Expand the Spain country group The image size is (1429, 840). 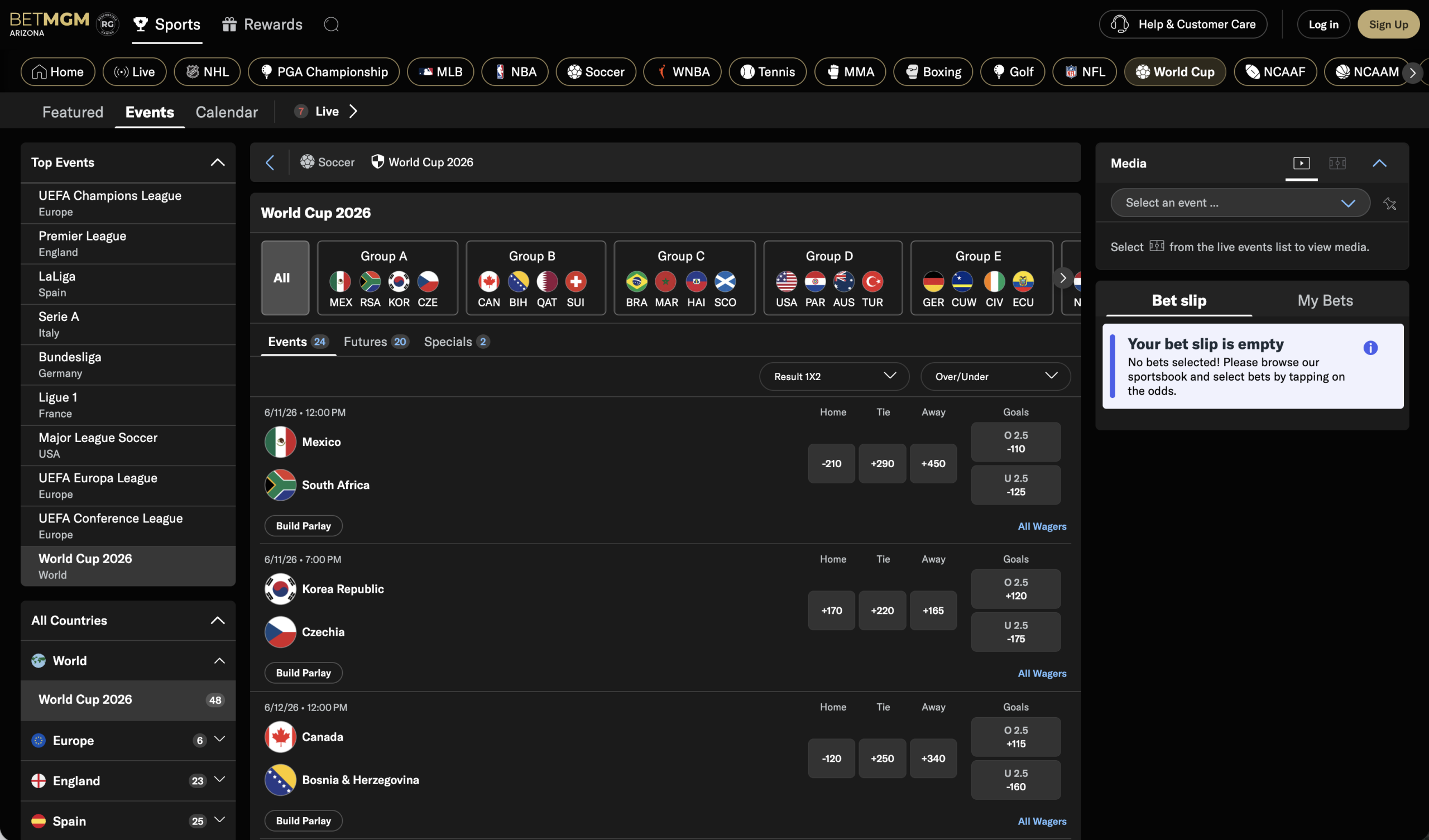pyautogui.click(x=220, y=819)
